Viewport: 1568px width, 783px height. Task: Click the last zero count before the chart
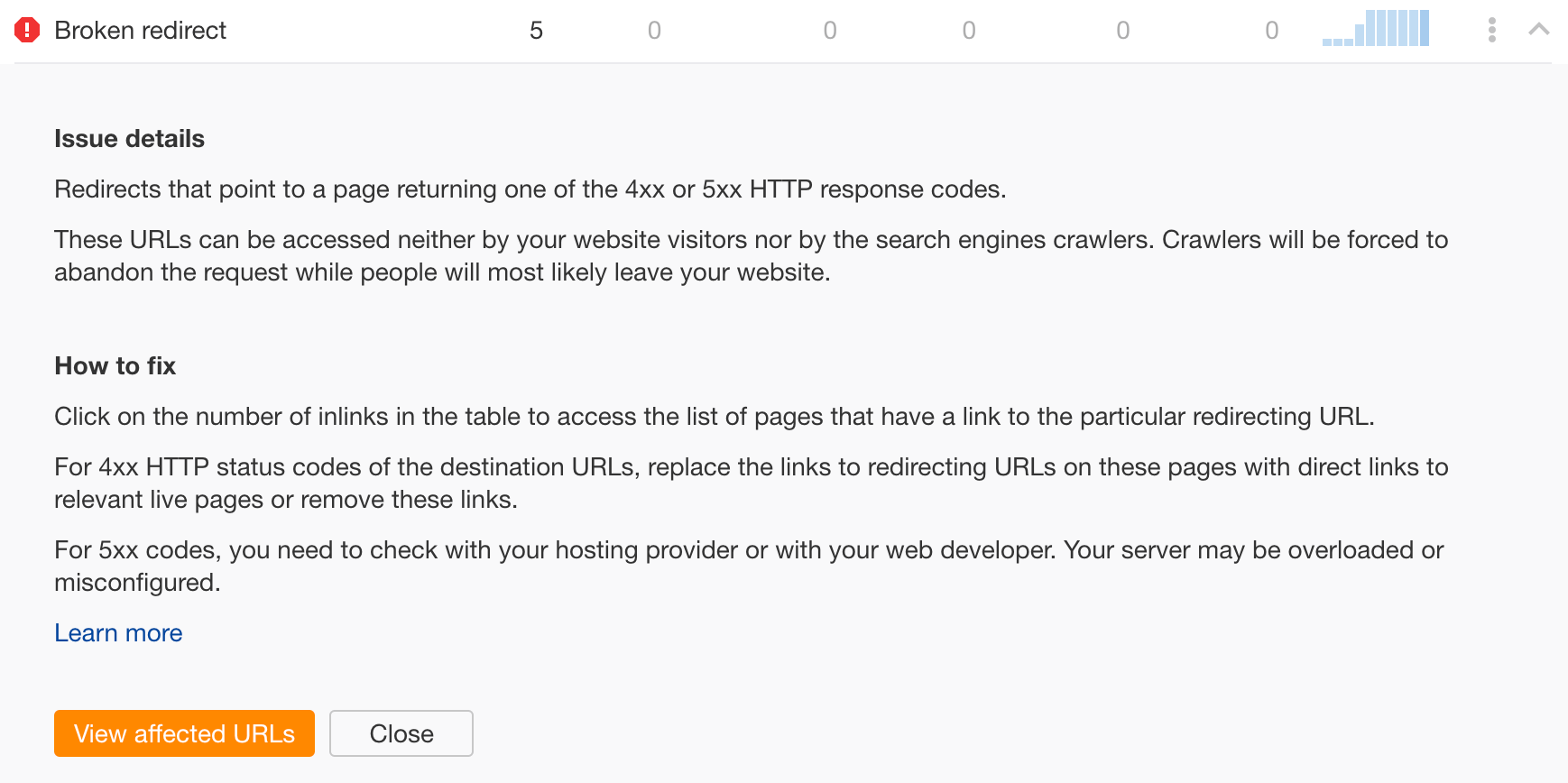1271,30
